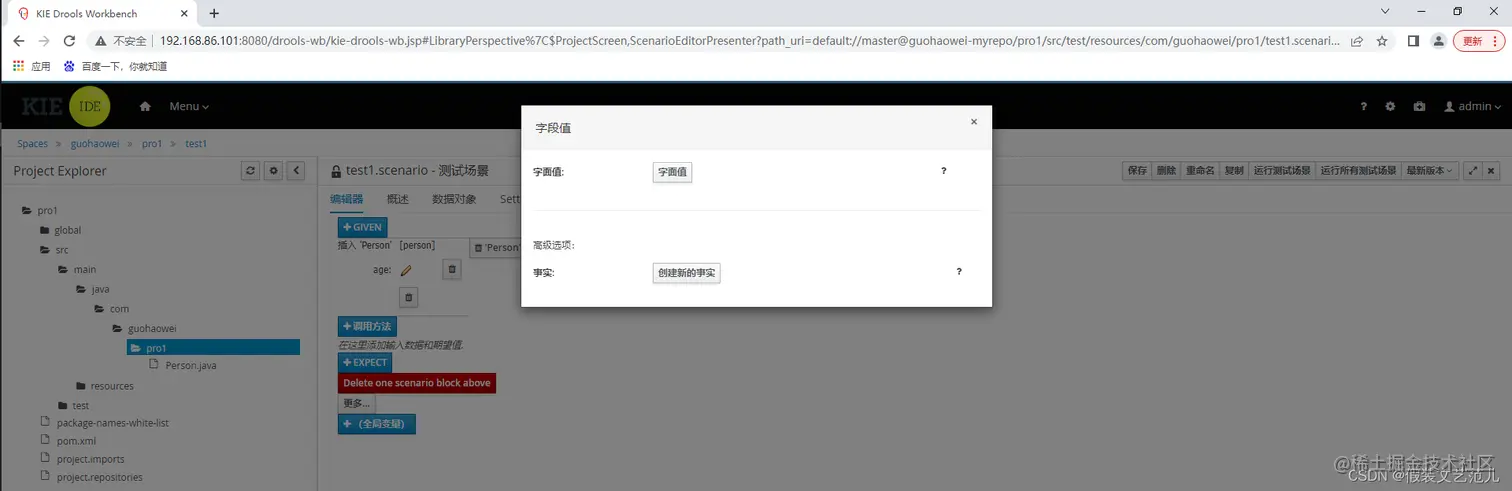Click the KIE IDE logo

click(x=65, y=106)
